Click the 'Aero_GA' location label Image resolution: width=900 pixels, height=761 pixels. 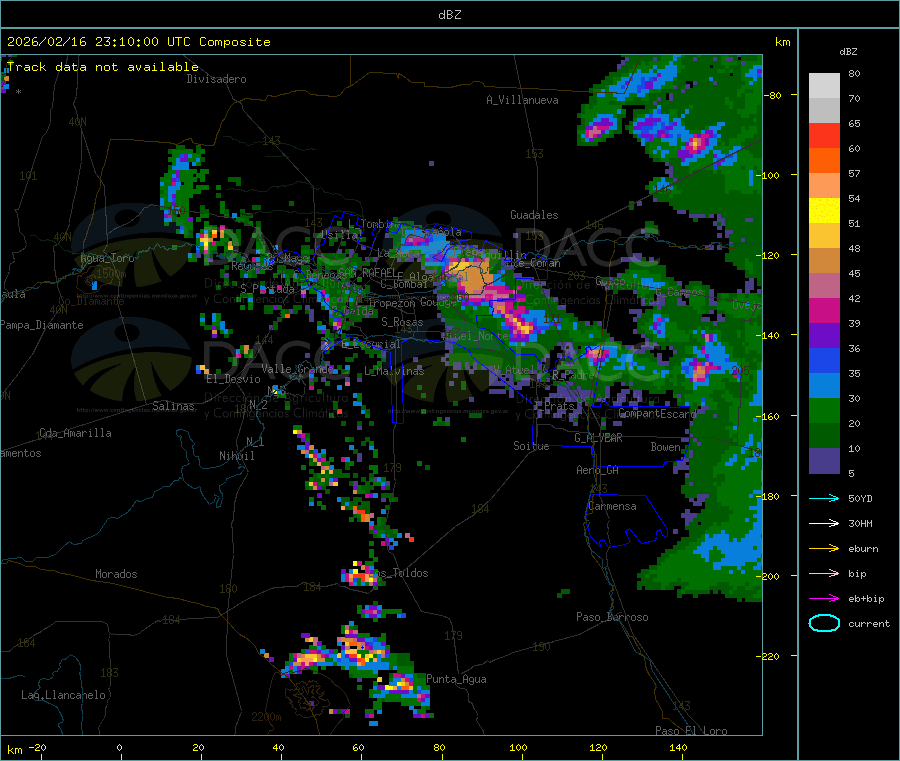(597, 470)
